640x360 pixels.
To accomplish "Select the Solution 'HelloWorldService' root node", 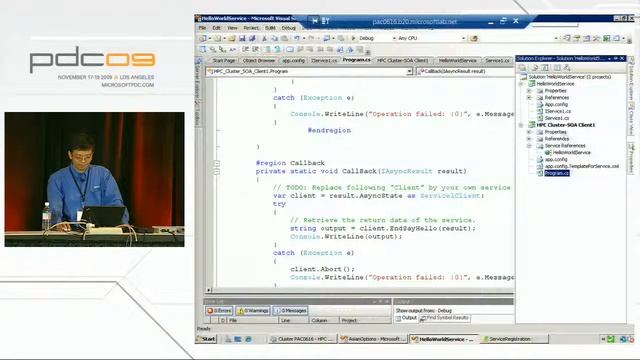I will point(570,77).
